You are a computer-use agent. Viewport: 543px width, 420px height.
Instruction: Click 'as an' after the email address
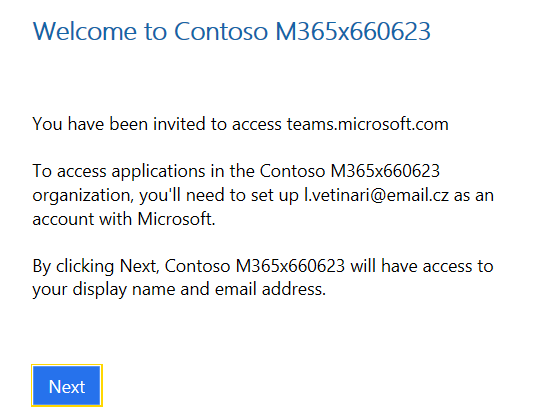[474, 195]
